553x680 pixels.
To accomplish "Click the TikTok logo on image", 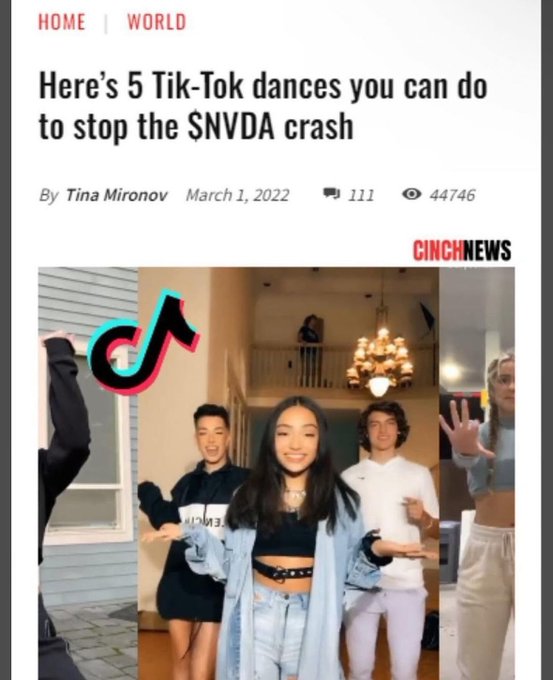I will [143, 342].
